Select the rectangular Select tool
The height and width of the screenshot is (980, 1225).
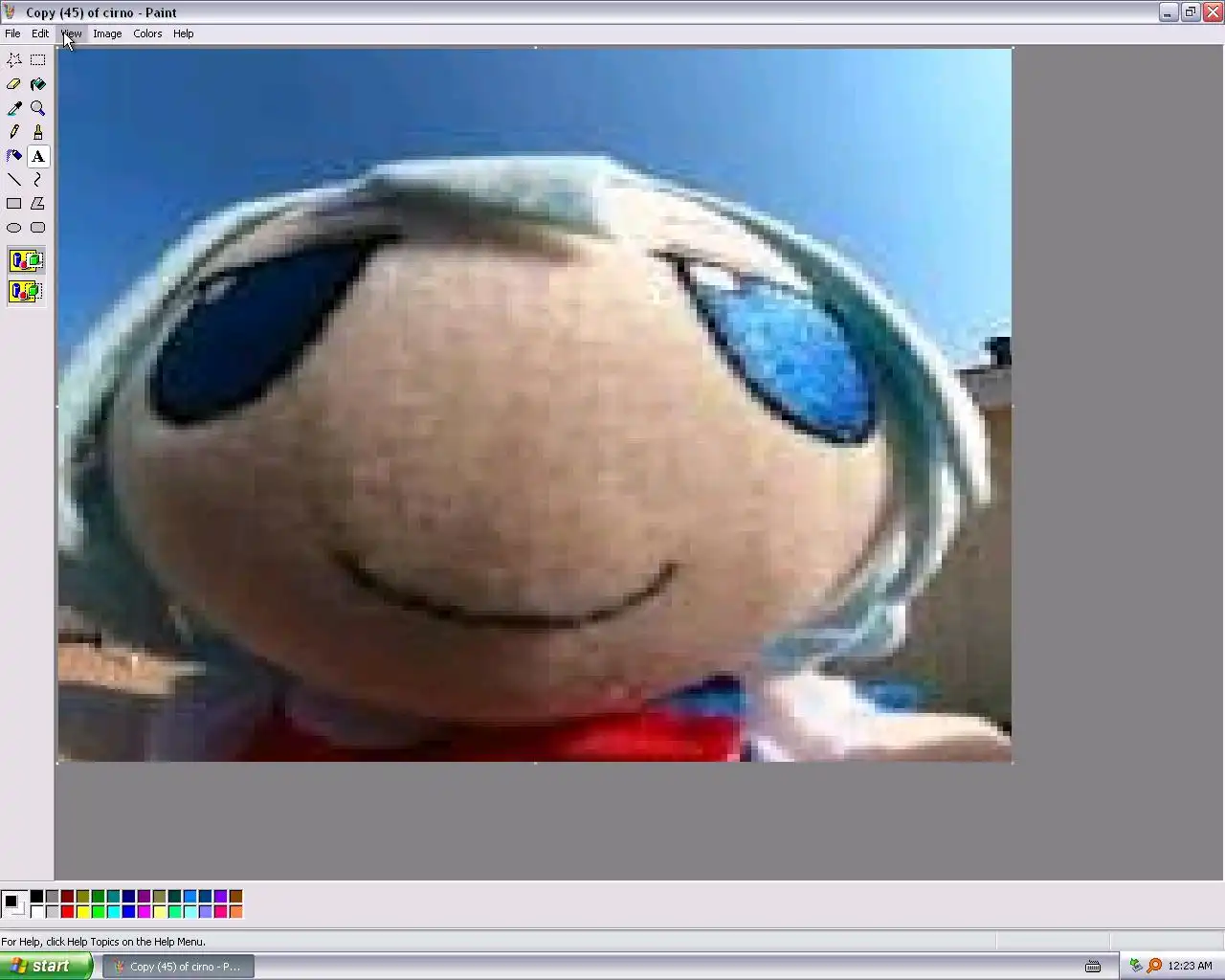[x=38, y=60]
